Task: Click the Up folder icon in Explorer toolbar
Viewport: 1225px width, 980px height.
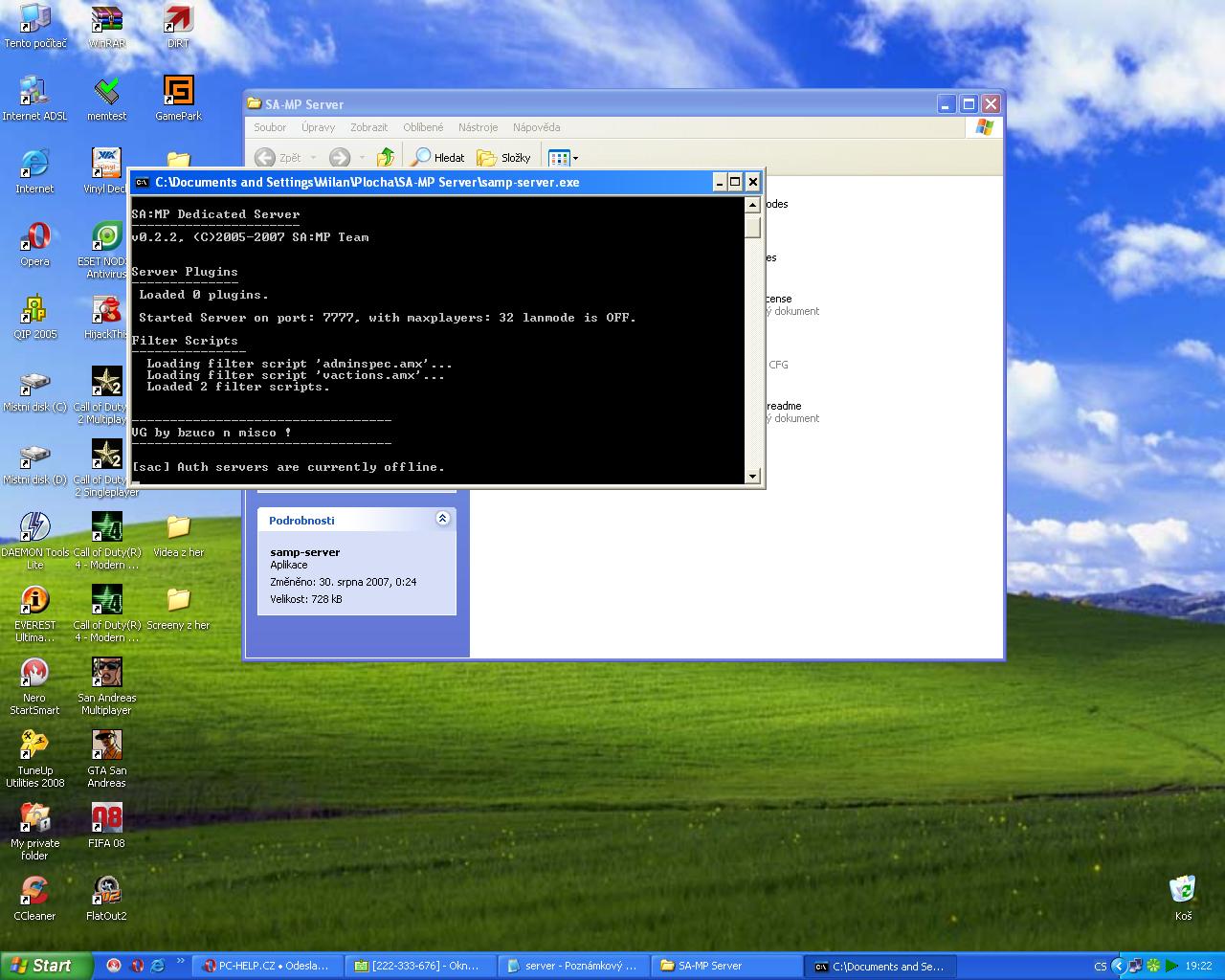Action: pyautogui.click(x=386, y=158)
